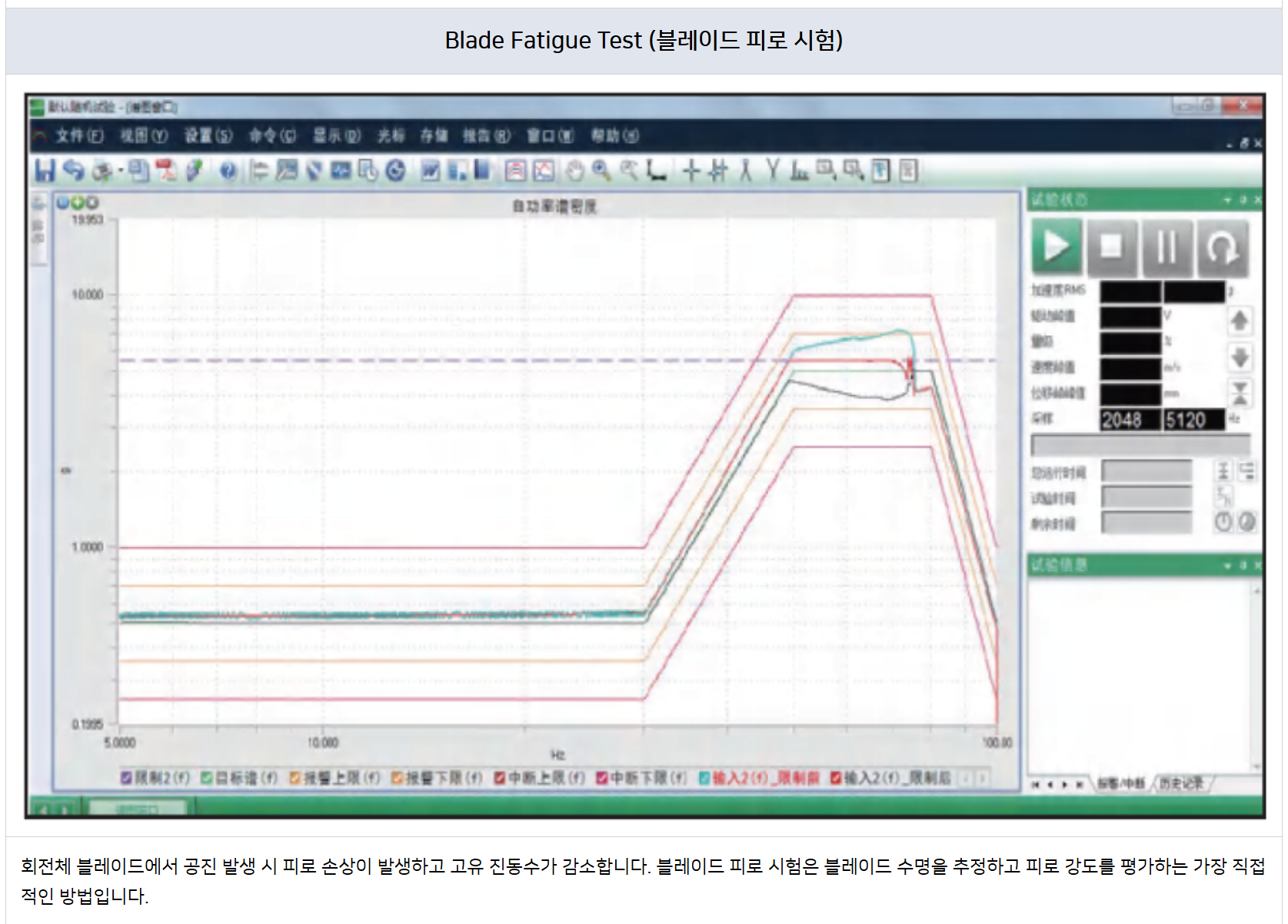The height and width of the screenshot is (924, 1288).
Task: Click the stop button in test status panel
Action: click(x=1111, y=248)
